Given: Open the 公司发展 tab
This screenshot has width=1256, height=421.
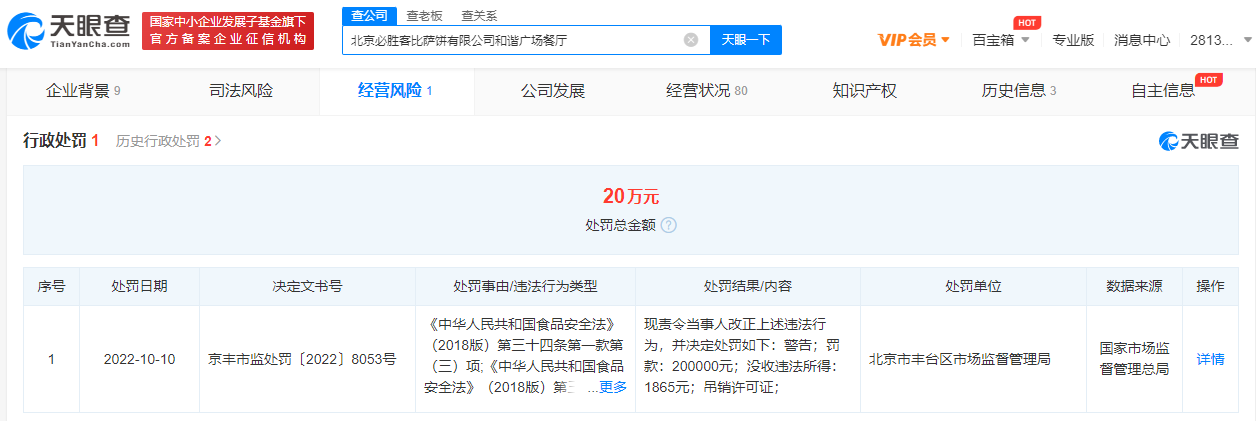Looking at the screenshot, I should click(553, 91).
